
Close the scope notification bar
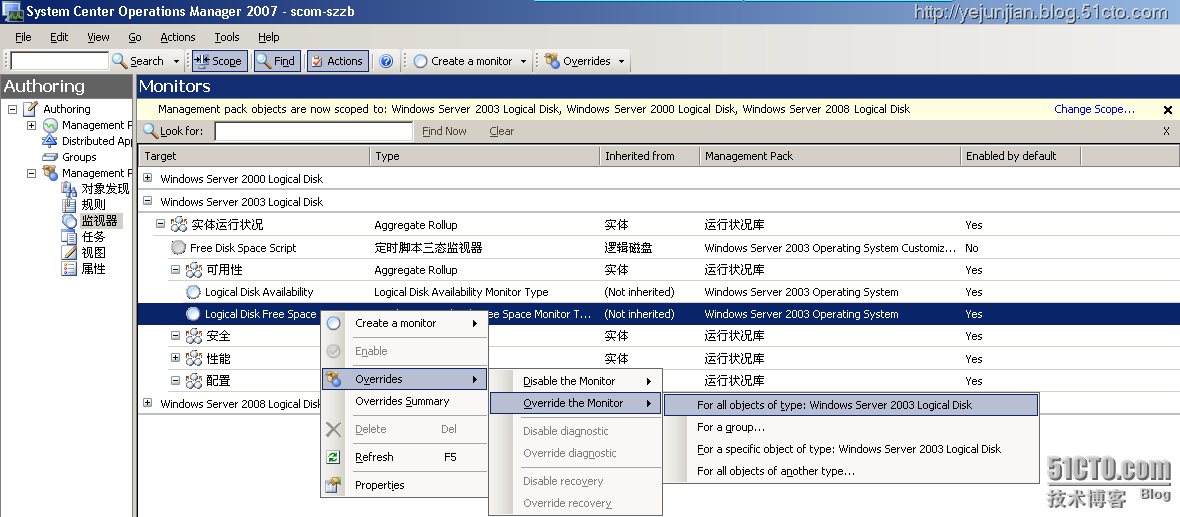(x=1167, y=110)
